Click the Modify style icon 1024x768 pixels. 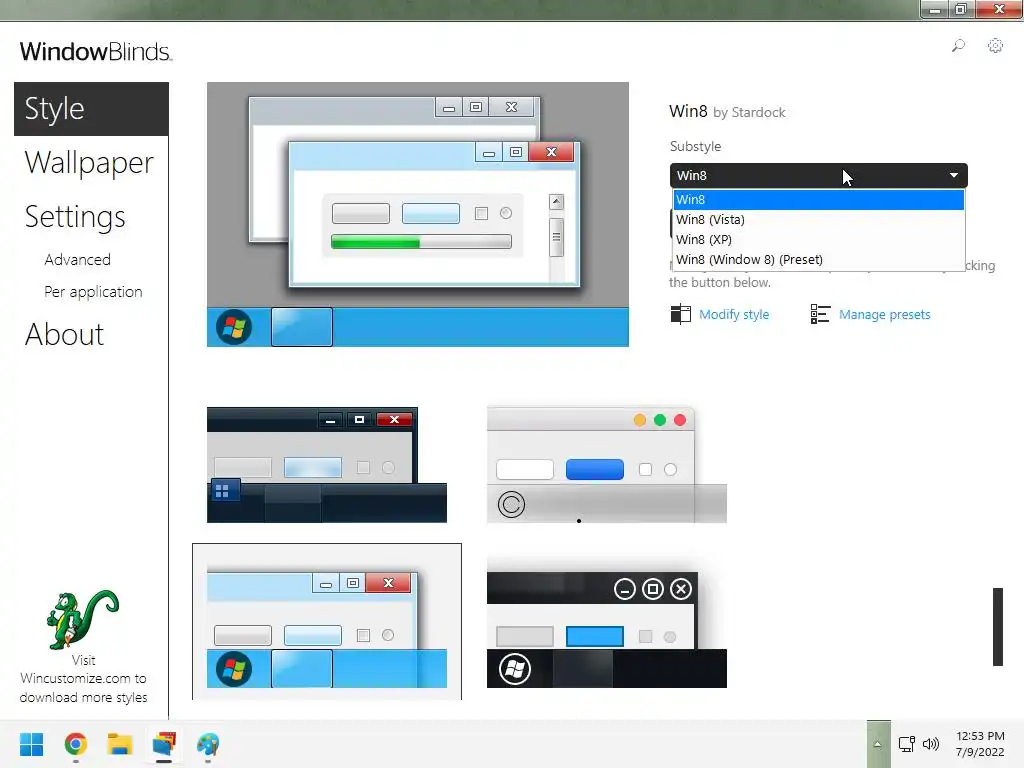coord(680,314)
